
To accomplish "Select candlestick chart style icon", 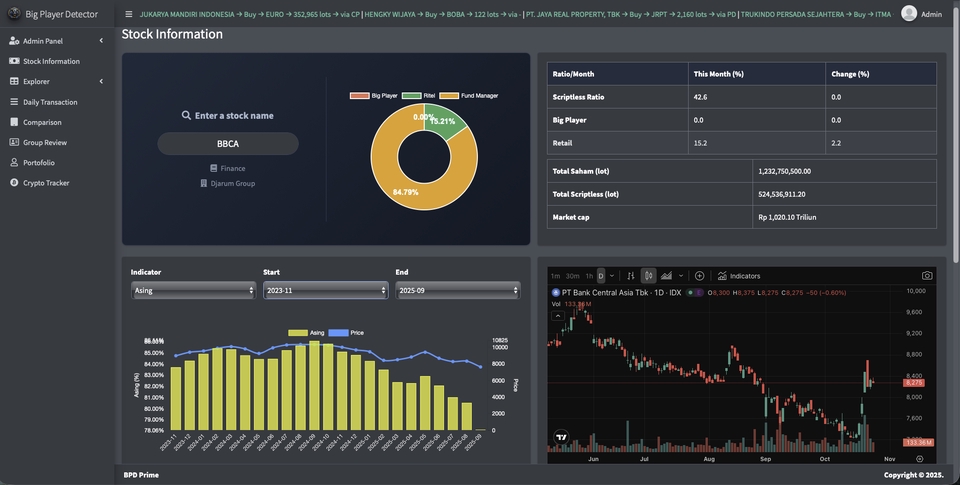I will pos(649,276).
